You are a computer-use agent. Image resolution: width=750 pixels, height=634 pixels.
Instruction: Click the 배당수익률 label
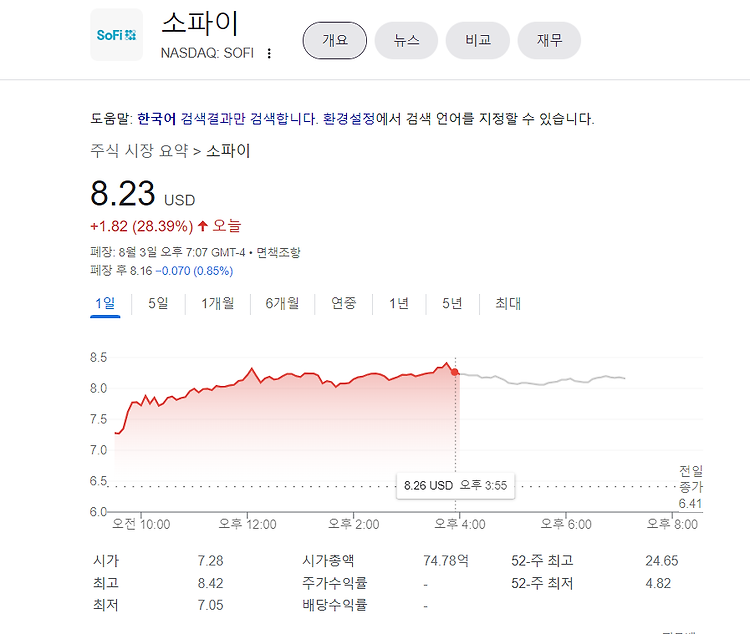[x=334, y=605]
